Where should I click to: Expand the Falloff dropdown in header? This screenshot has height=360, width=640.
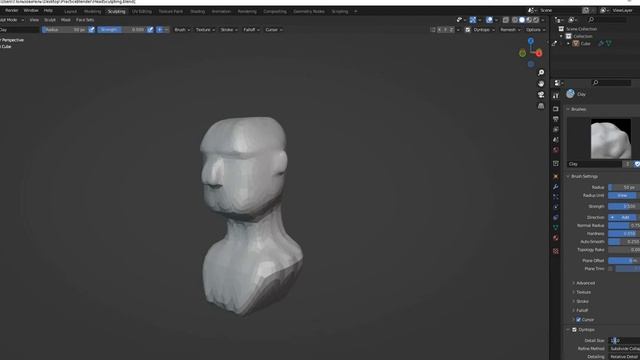tap(251, 30)
